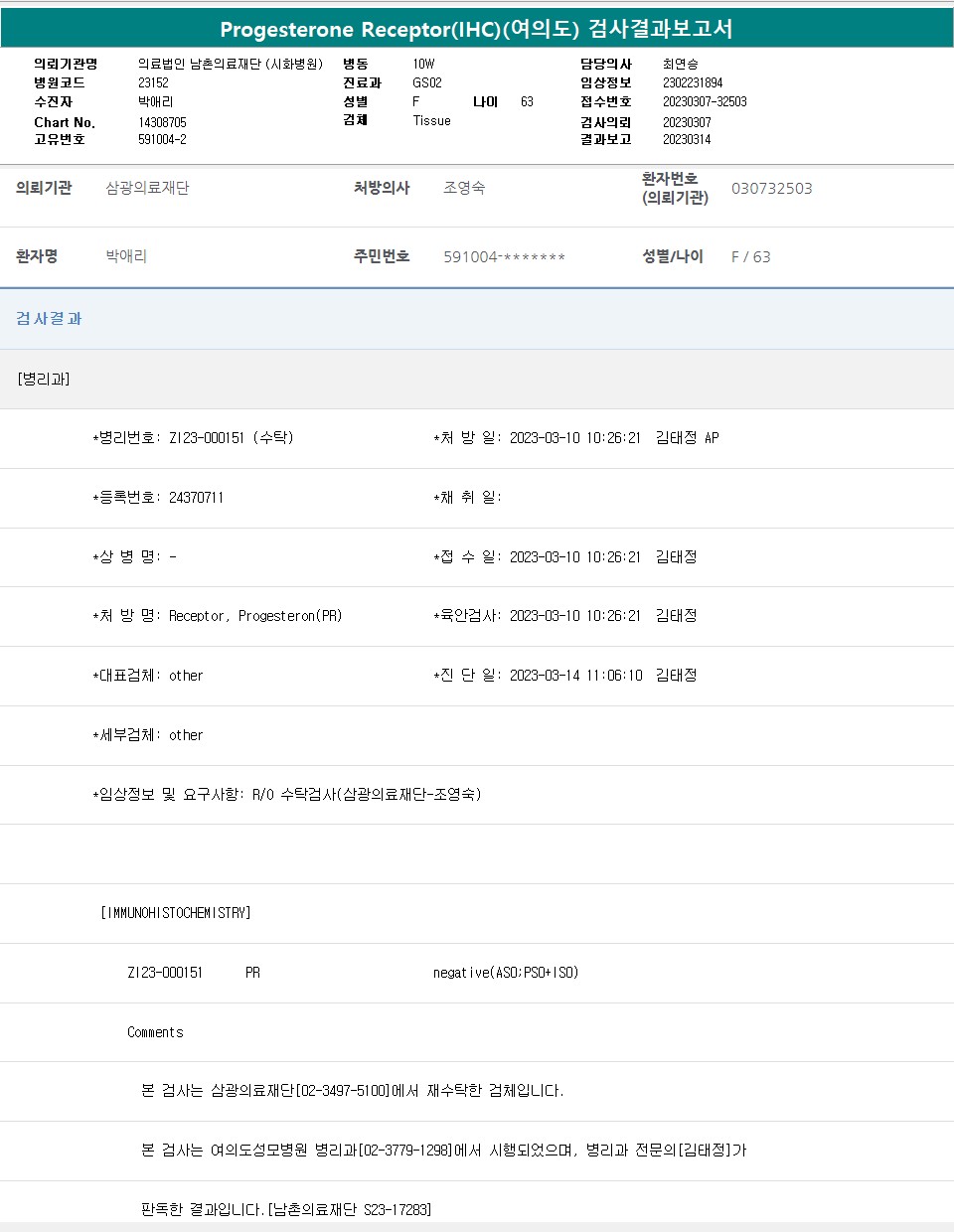Click the patient name field 박애리
The height and width of the screenshot is (1232, 954).
click(126, 256)
